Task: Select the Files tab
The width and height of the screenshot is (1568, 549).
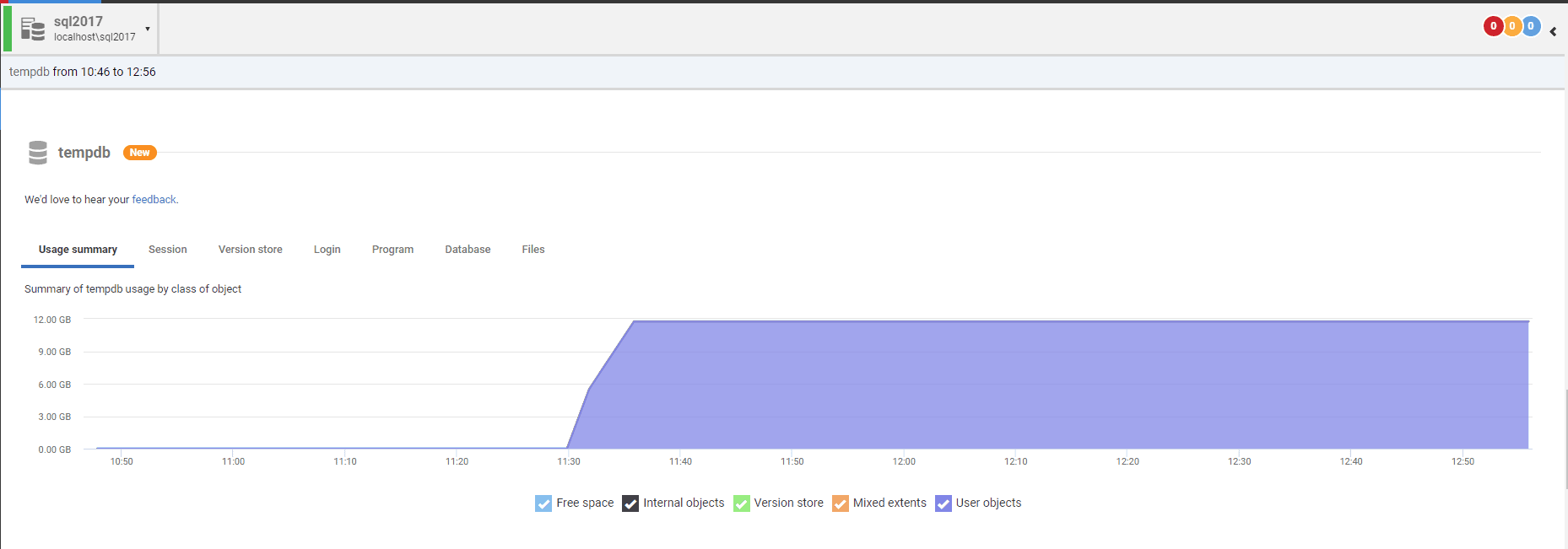Action: coord(533,250)
